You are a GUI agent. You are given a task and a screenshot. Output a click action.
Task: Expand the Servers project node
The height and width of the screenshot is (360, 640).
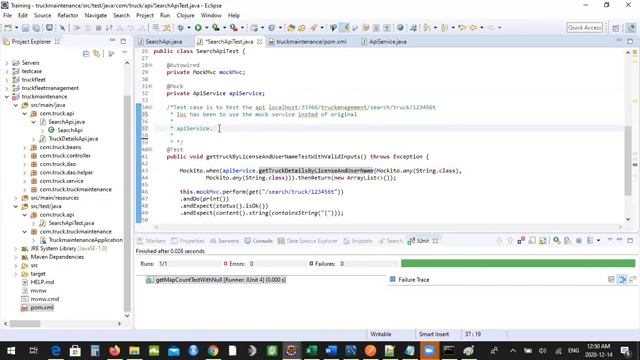7,63
